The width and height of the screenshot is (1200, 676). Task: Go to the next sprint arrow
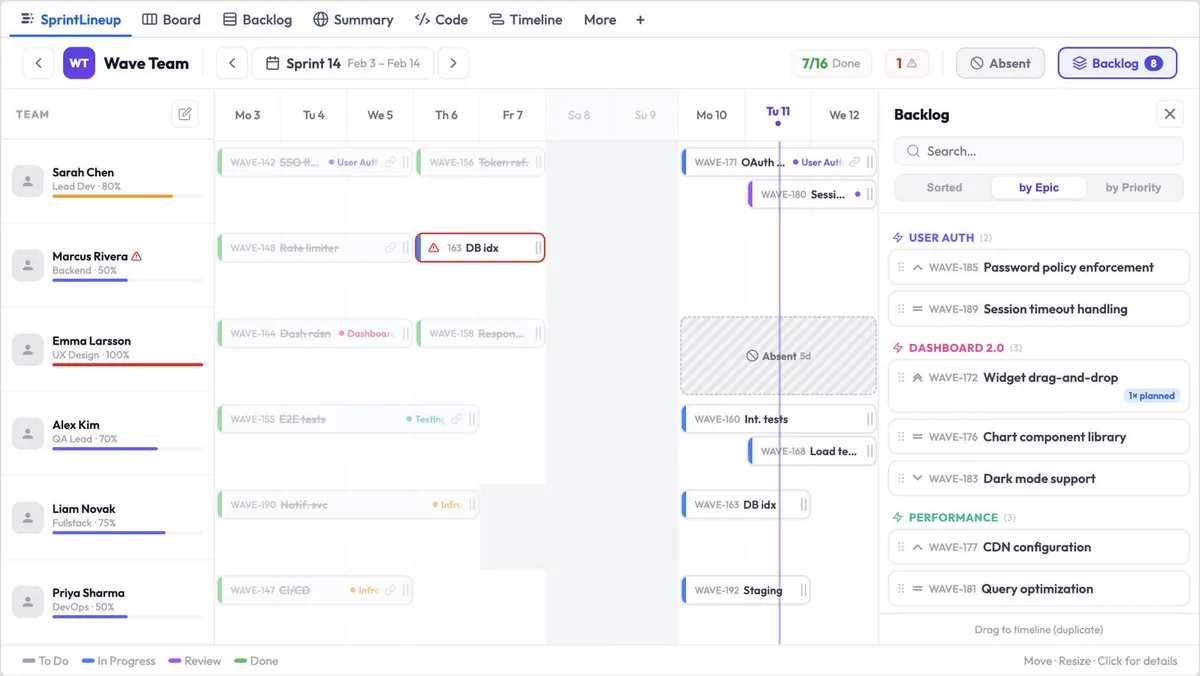tap(453, 63)
